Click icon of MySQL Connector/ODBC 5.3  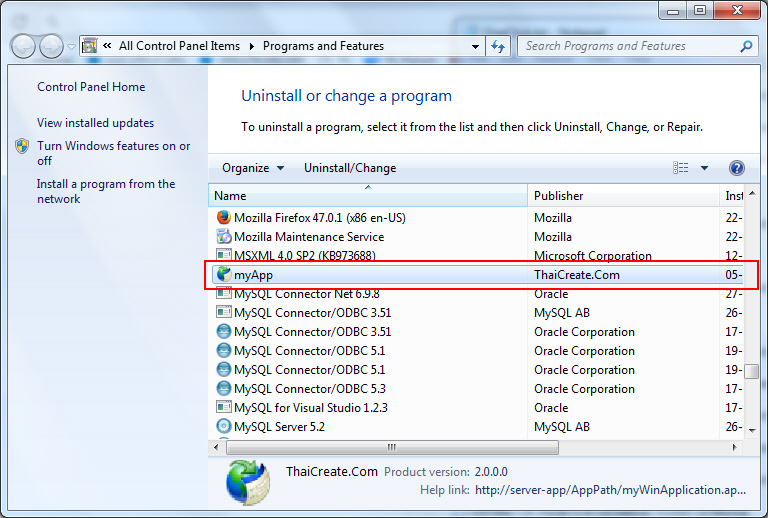(x=224, y=388)
